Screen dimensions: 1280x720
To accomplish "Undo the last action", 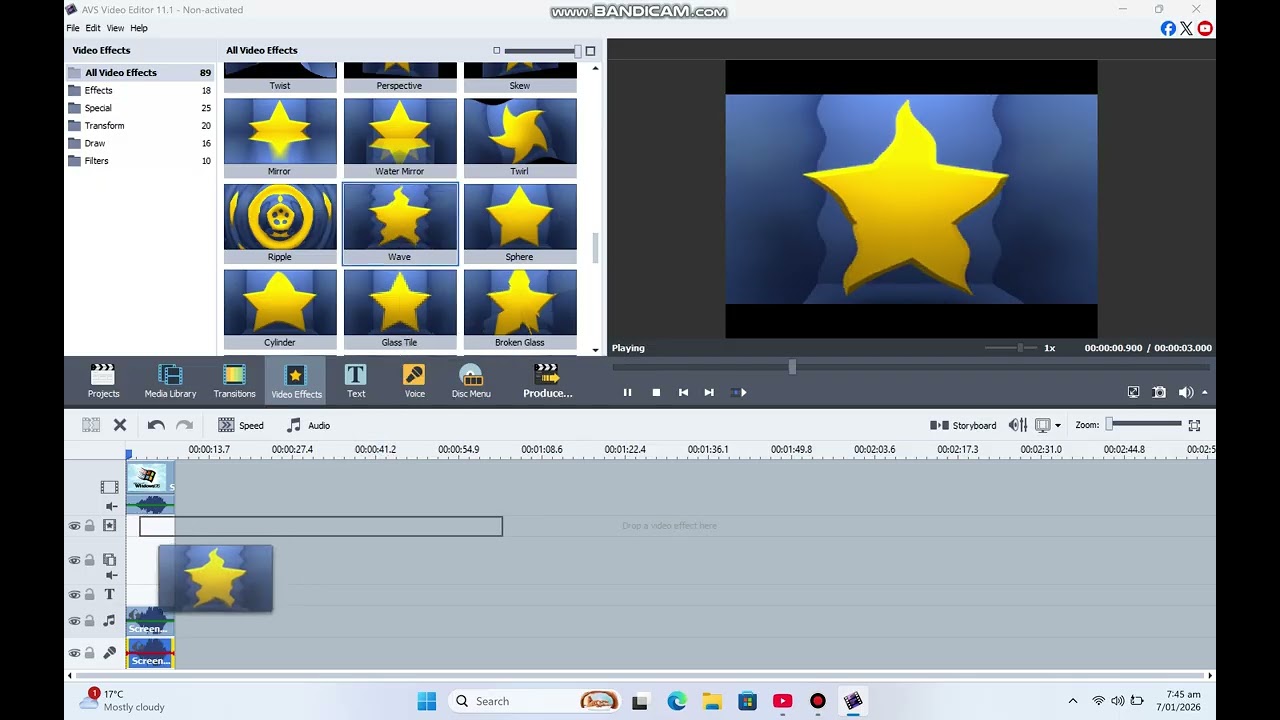I will coord(156,425).
